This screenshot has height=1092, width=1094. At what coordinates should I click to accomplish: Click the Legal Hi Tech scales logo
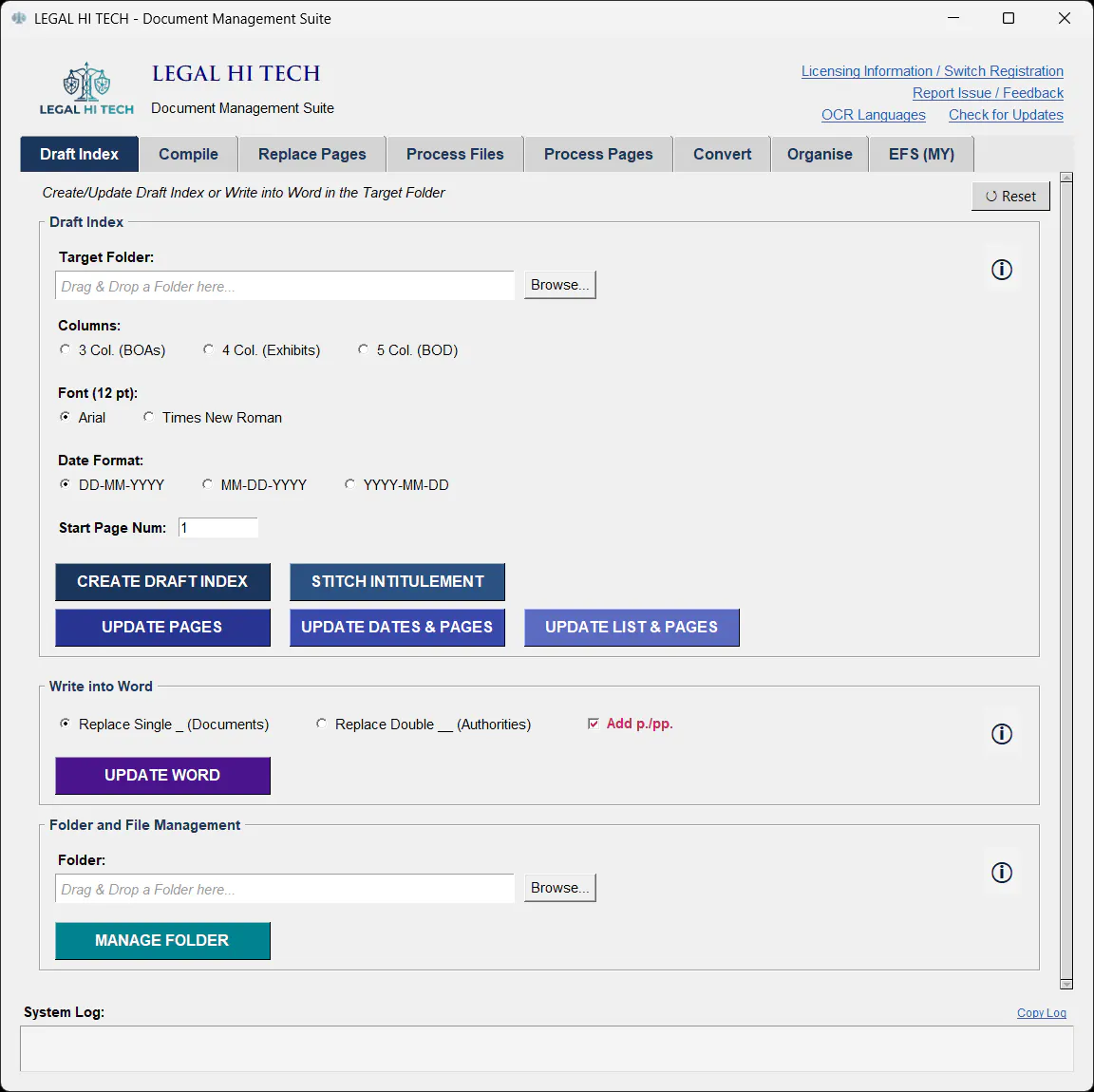click(x=86, y=88)
